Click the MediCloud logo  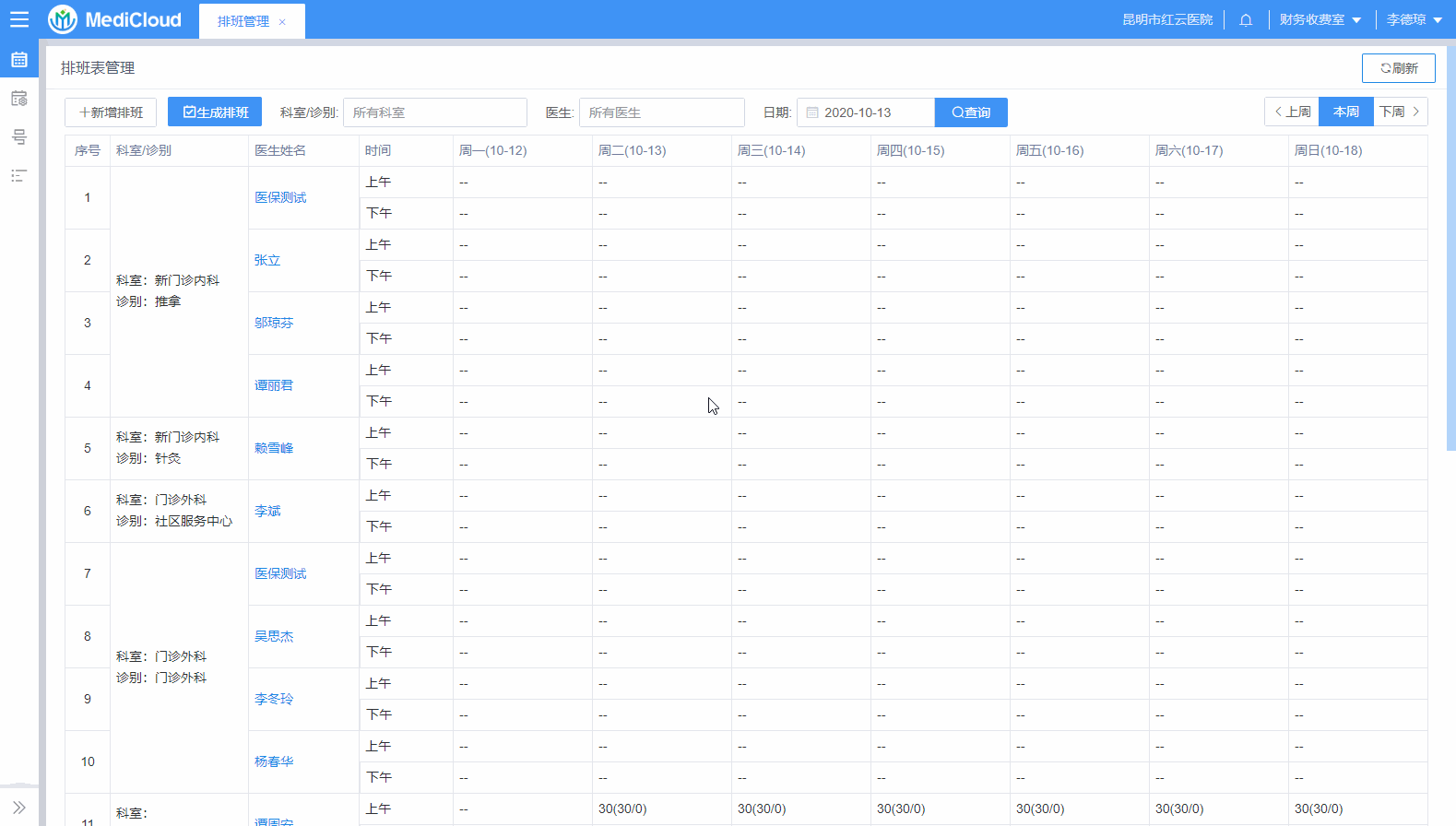[x=115, y=19]
